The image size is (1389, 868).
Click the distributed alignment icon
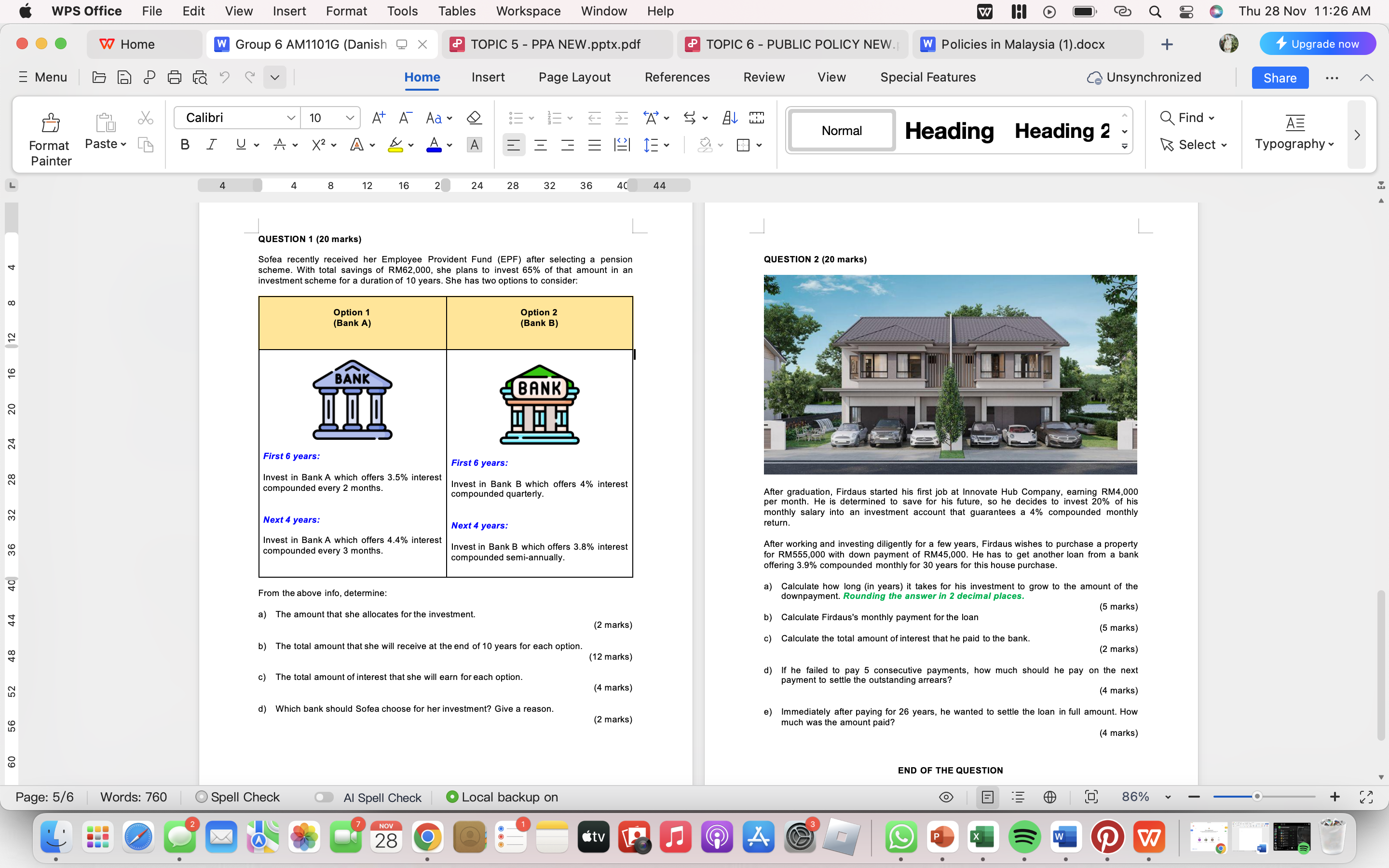coord(622,145)
